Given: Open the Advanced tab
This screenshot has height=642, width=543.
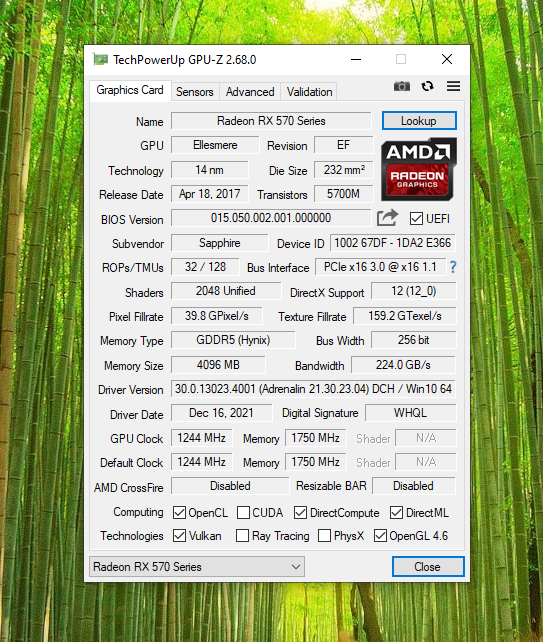Looking at the screenshot, I should point(250,92).
